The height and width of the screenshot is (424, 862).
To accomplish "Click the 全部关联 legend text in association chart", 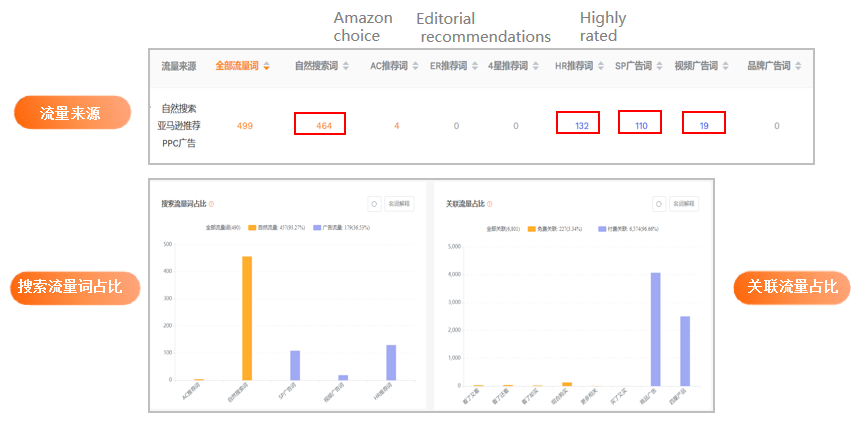I will (503, 228).
